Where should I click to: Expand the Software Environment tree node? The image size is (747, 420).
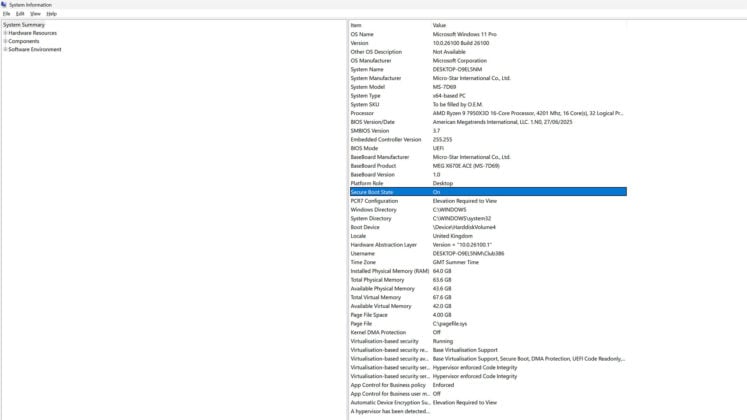5,49
